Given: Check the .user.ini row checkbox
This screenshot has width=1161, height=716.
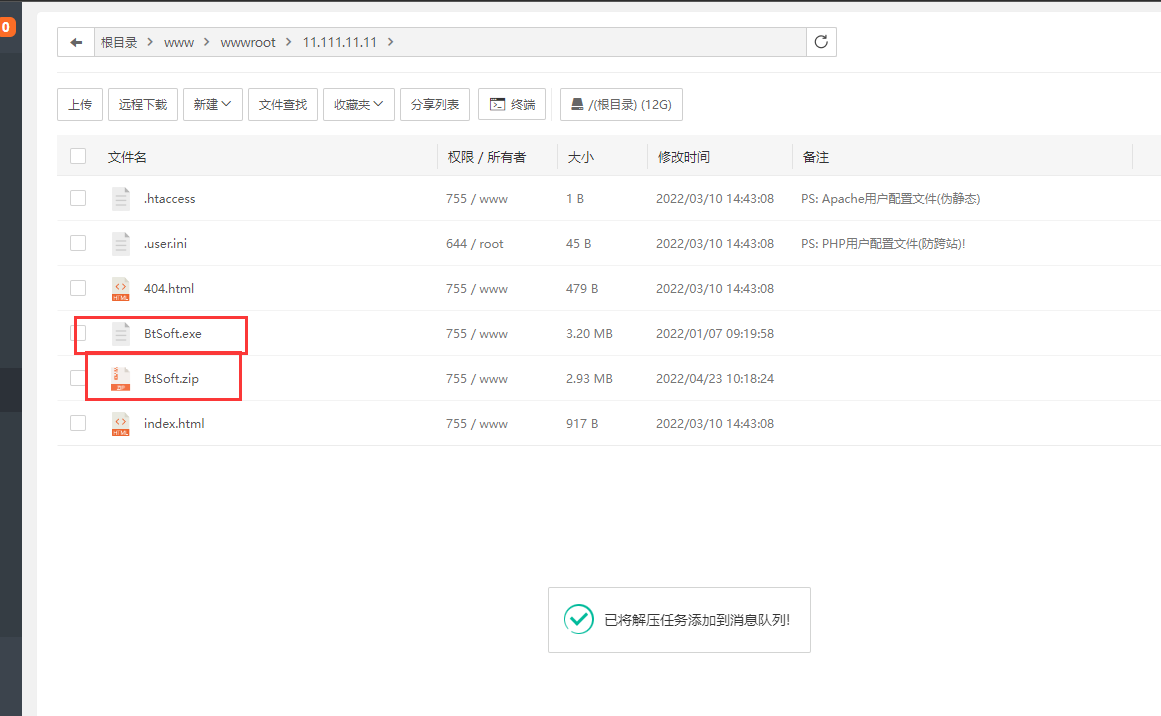Looking at the screenshot, I should point(78,243).
